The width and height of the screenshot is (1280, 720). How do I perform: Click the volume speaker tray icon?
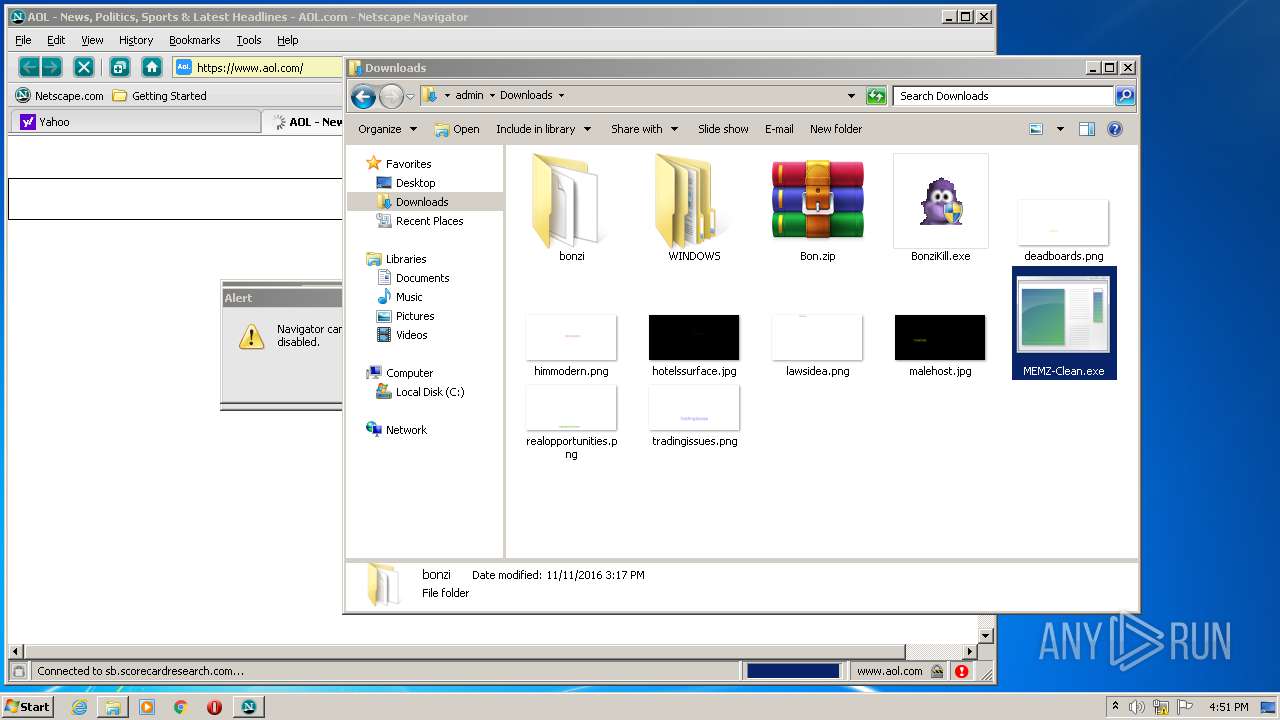(x=1137, y=707)
